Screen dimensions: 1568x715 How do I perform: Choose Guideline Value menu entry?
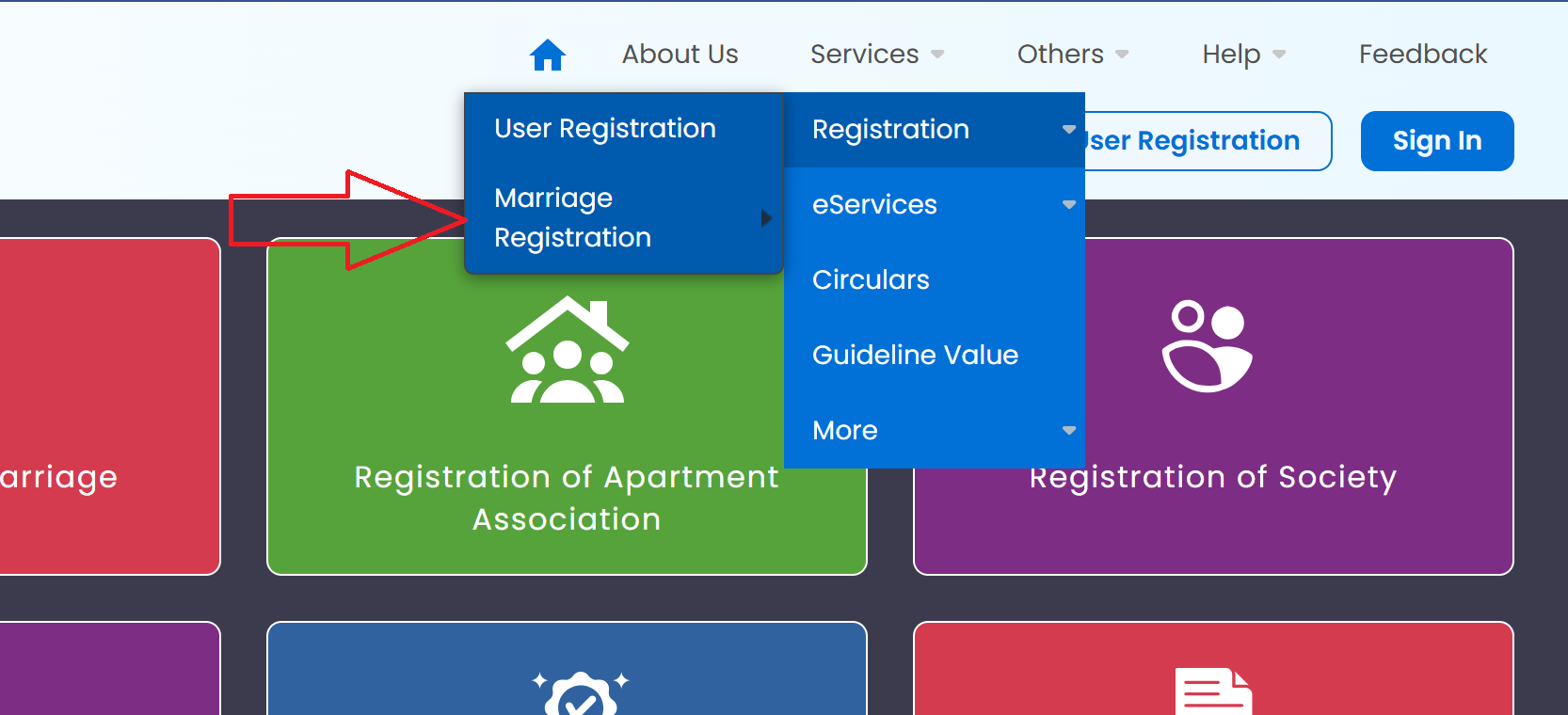915,356
